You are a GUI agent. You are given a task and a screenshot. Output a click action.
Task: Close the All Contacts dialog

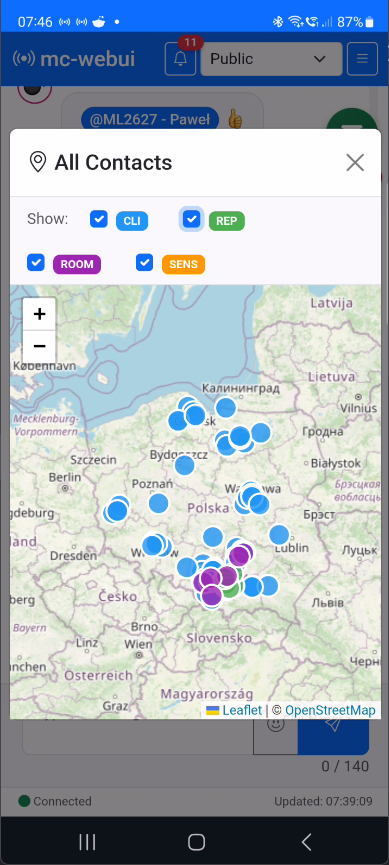(355, 163)
